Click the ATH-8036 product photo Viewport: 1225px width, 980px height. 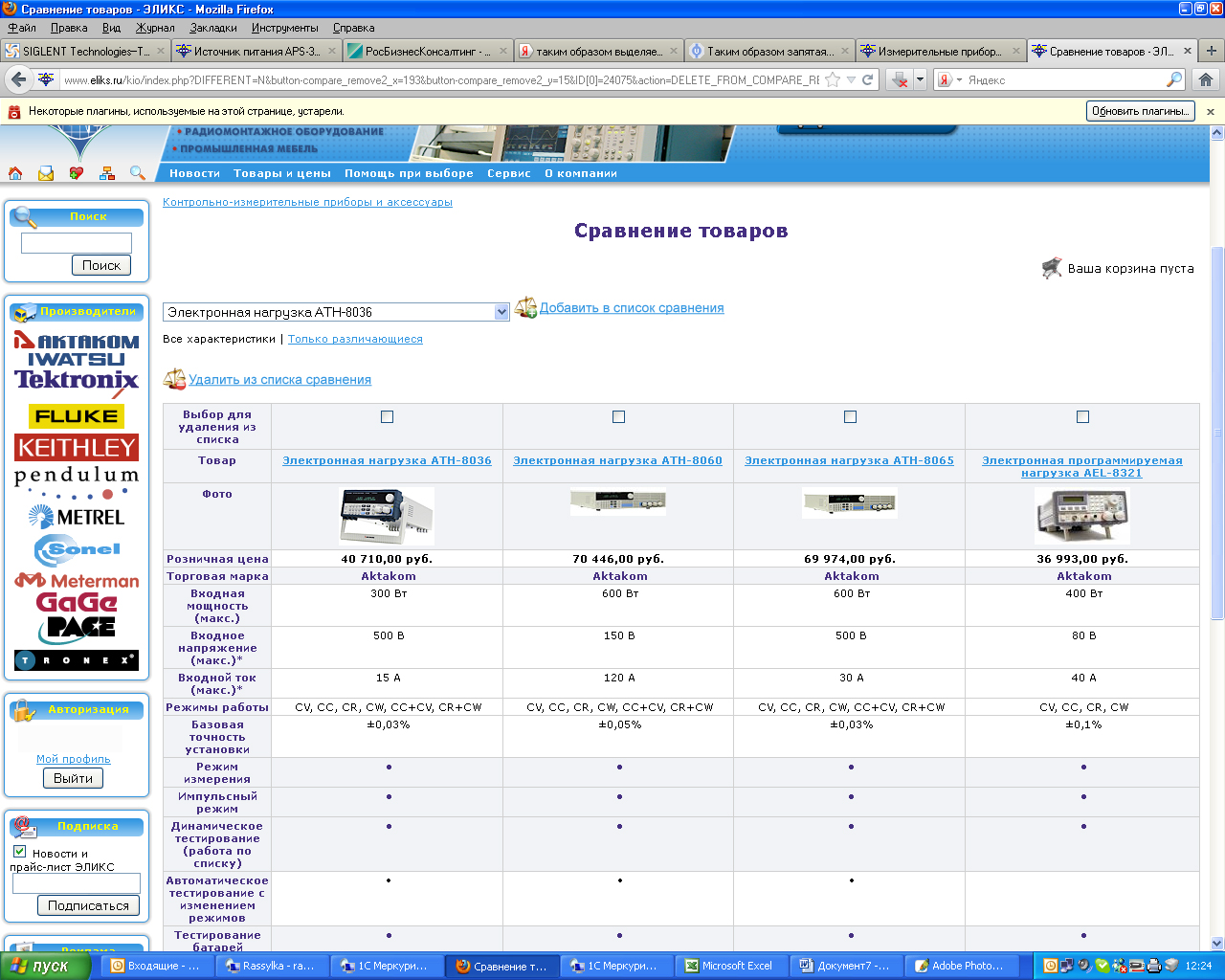coord(387,516)
